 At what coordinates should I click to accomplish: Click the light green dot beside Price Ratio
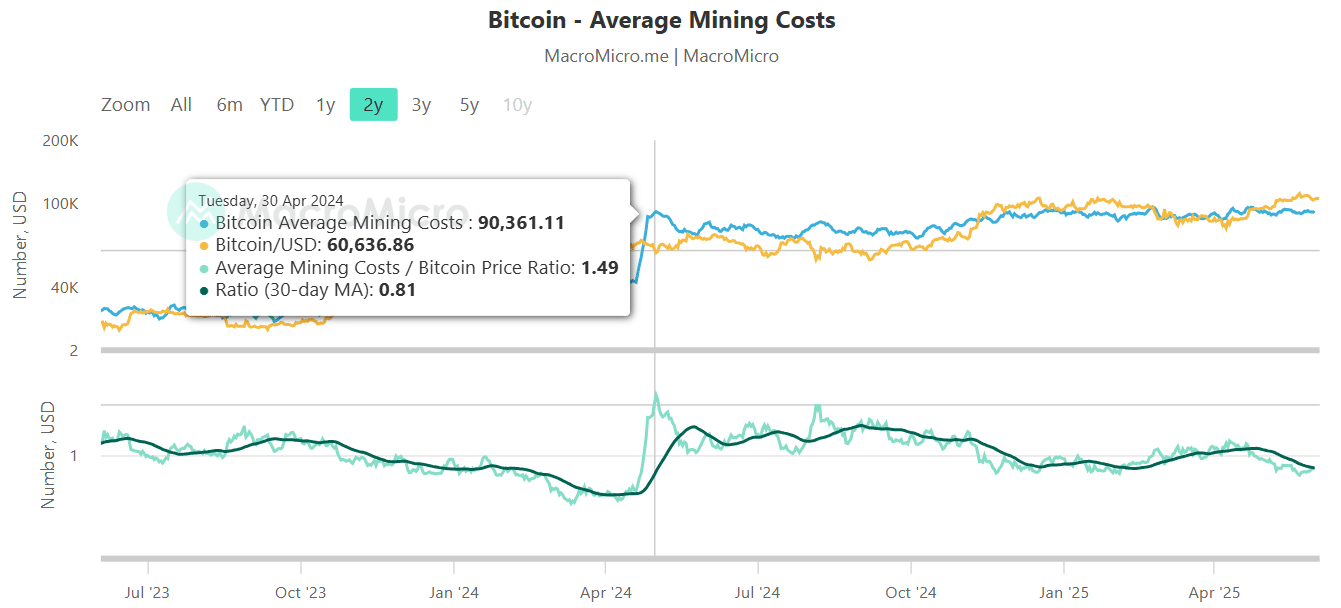tap(205, 268)
